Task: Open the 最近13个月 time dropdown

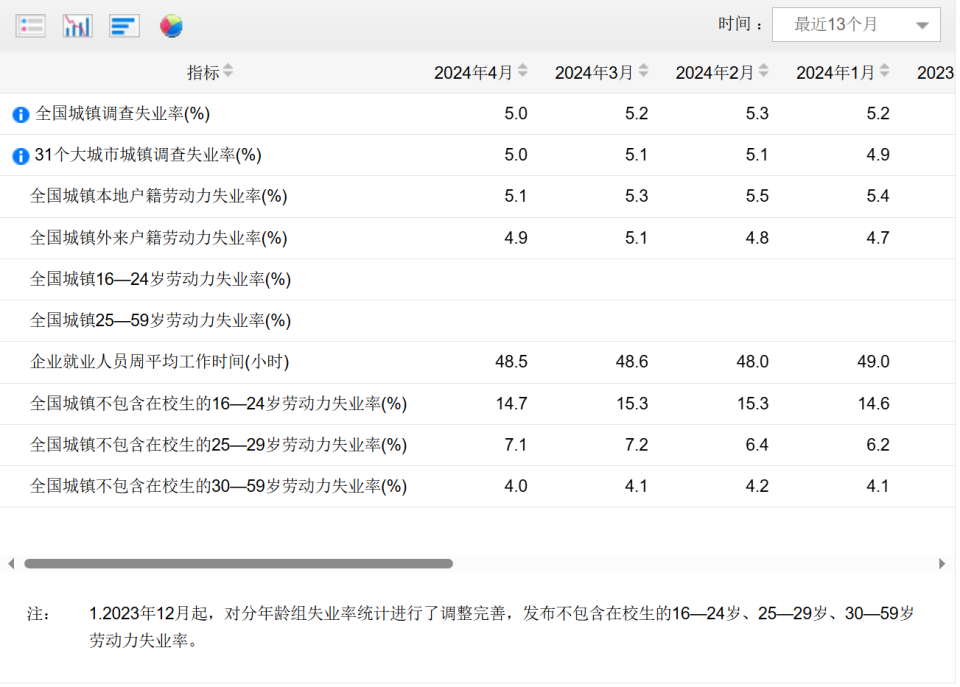Action: [x=856, y=24]
